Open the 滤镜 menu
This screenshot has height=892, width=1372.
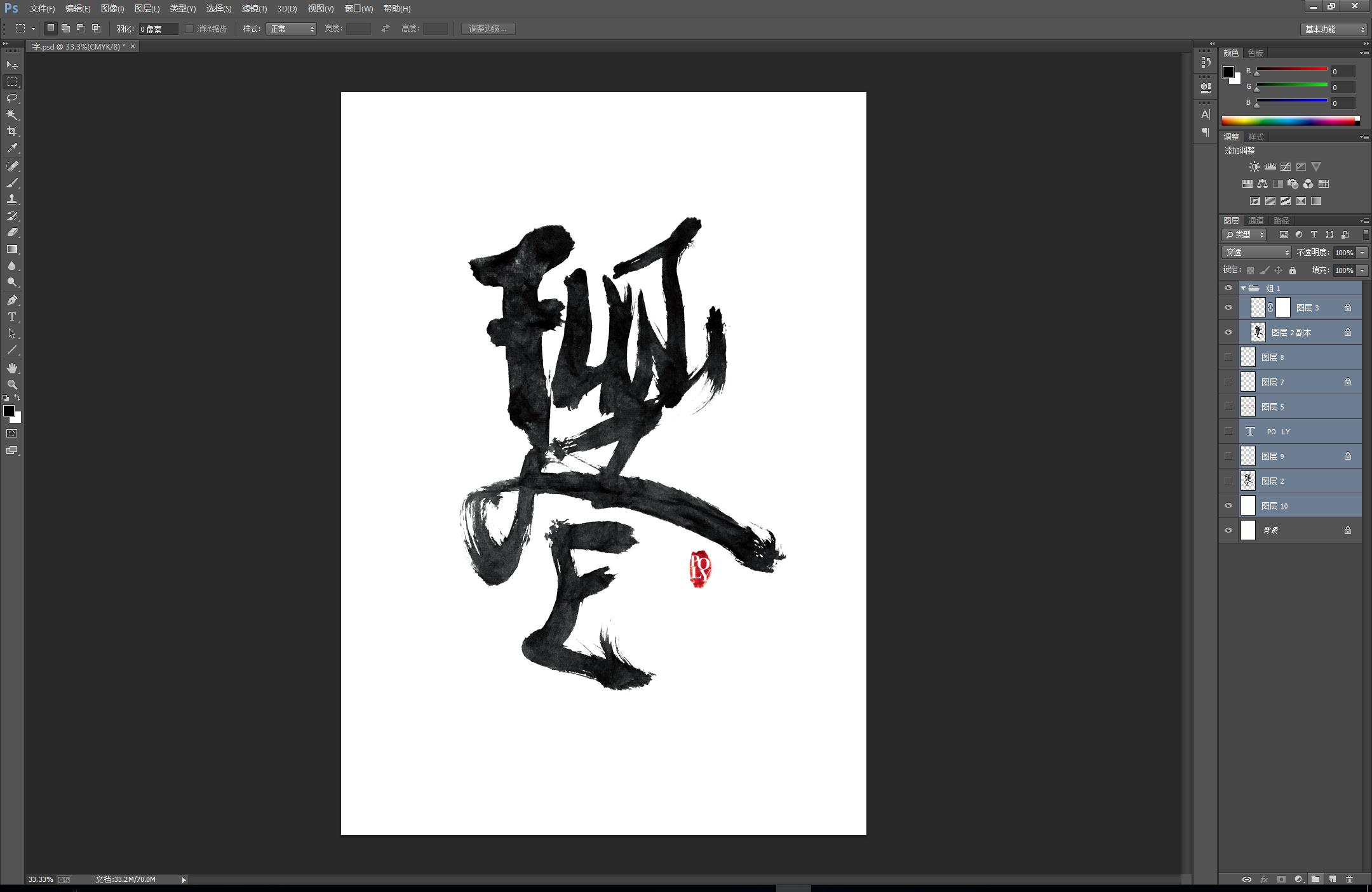(x=253, y=8)
